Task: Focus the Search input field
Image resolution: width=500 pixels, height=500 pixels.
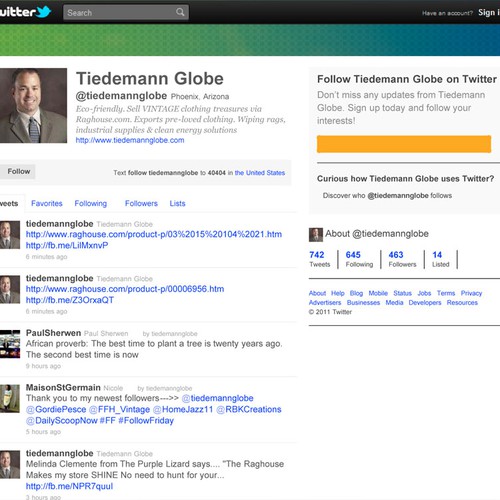Action: pos(126,12)
